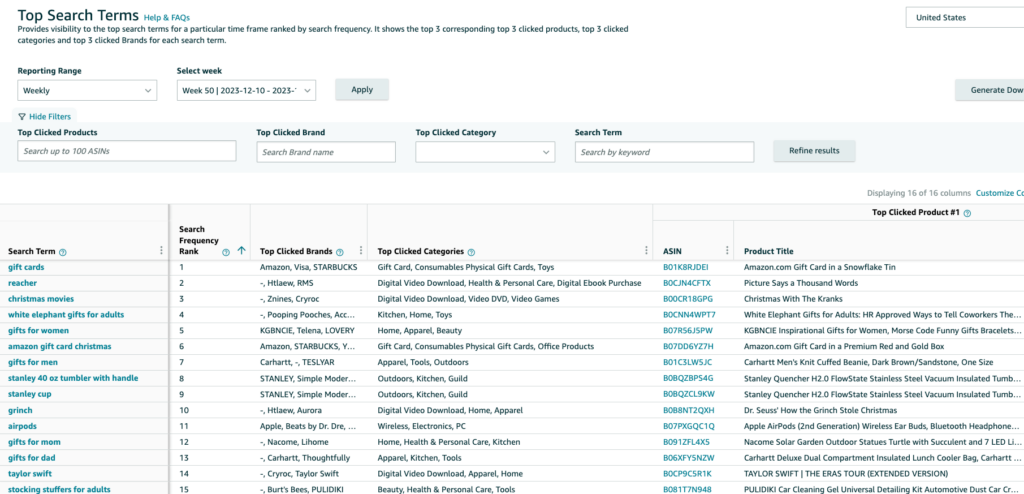Open the Top Clicked Category dropdown
The image size is (1024, 494).
485,152
